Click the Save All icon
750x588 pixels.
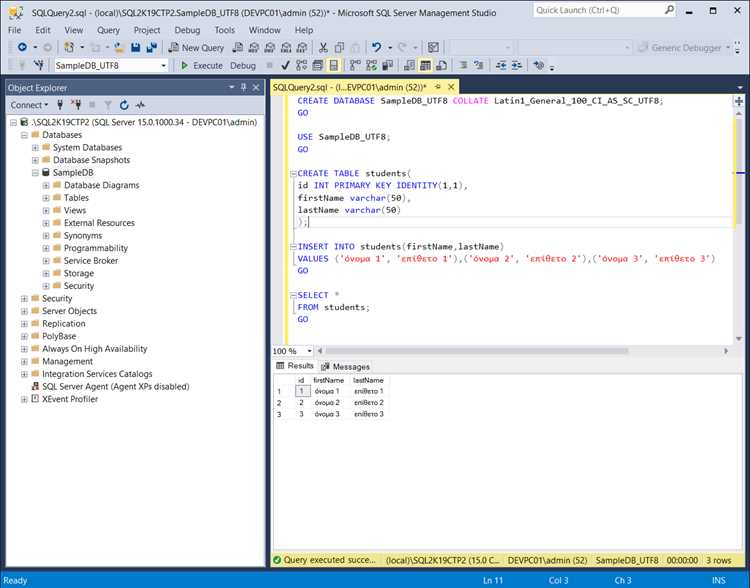[152, 47]
